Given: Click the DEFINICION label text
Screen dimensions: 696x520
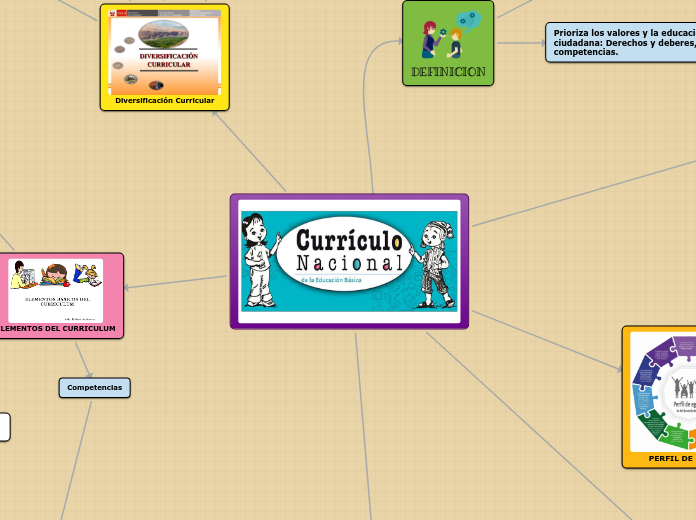Looking at the screenshot, I should pyautogui.click(x=448, y=72).
